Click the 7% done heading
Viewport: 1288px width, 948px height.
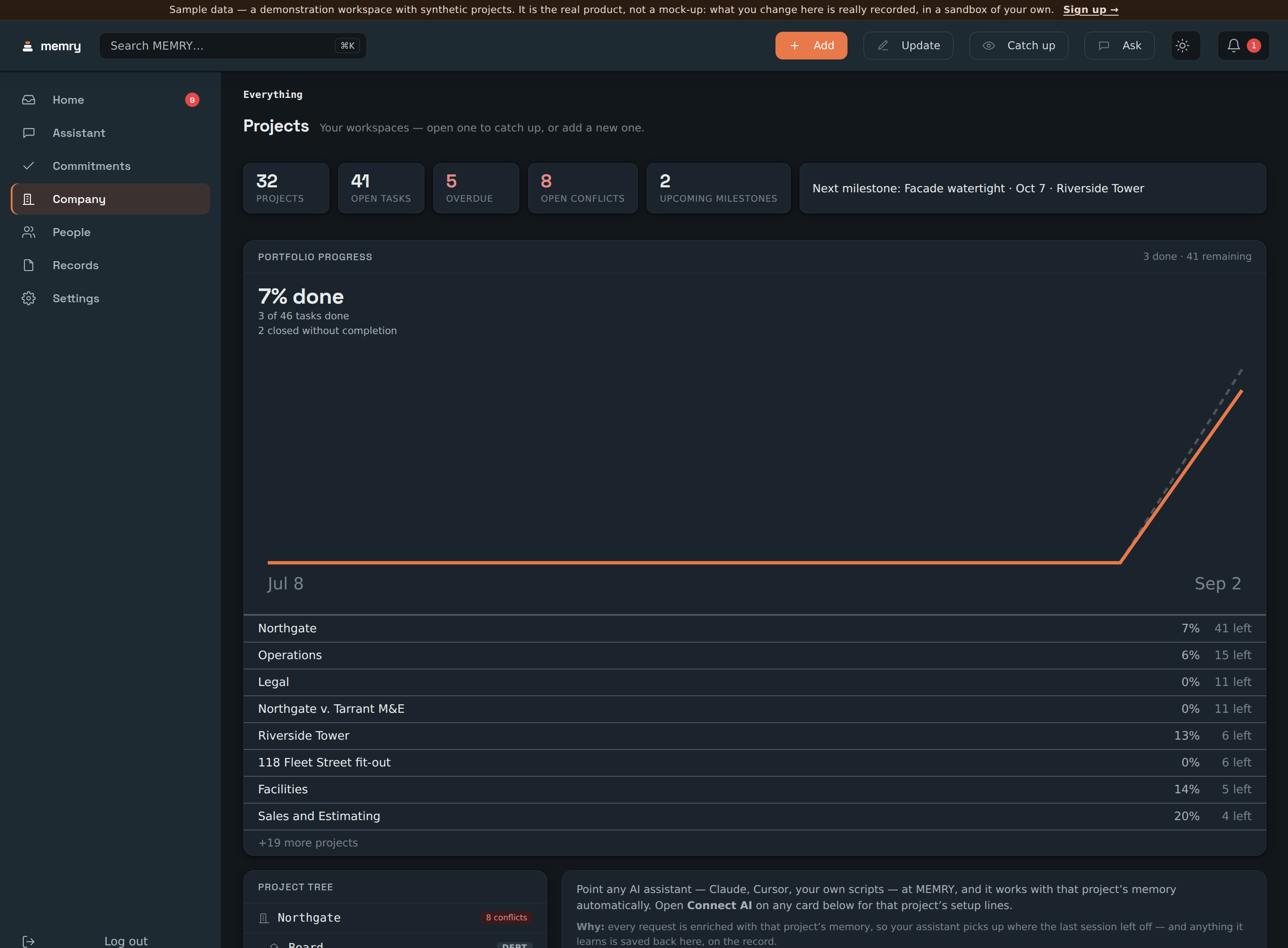point(301,296)
